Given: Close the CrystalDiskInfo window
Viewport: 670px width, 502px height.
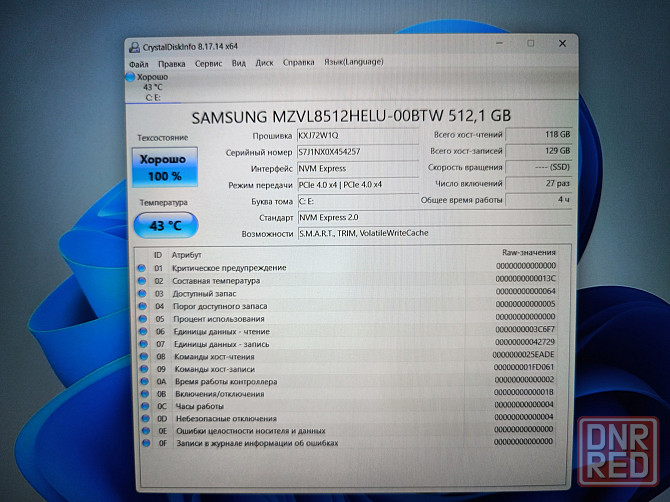Looking at the screenshot, I should [x=562, y=44].
